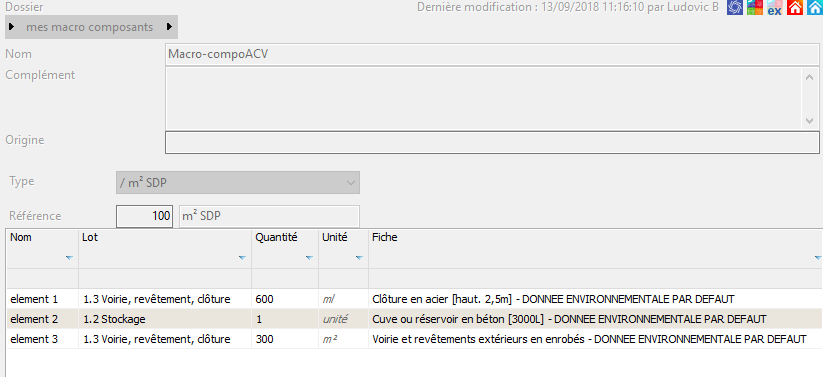Click the Référence unit field 'm² SDP'
This screenshot has width=823, height=377.
click(x=270, y=216)
